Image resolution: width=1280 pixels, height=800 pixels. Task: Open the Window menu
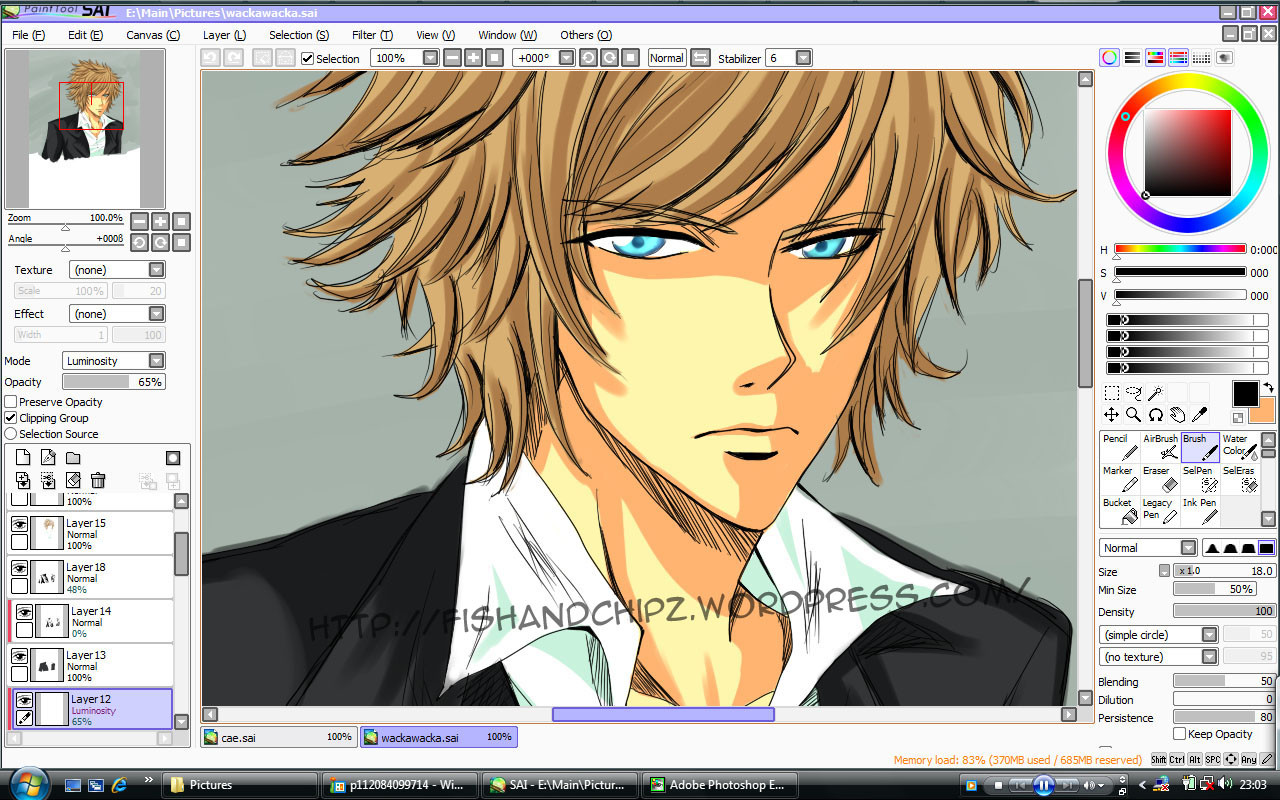507,35
